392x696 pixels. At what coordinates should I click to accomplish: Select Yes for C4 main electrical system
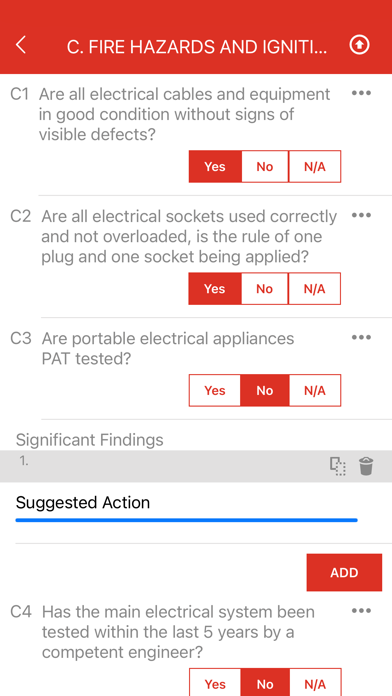[x=215, y=683]
